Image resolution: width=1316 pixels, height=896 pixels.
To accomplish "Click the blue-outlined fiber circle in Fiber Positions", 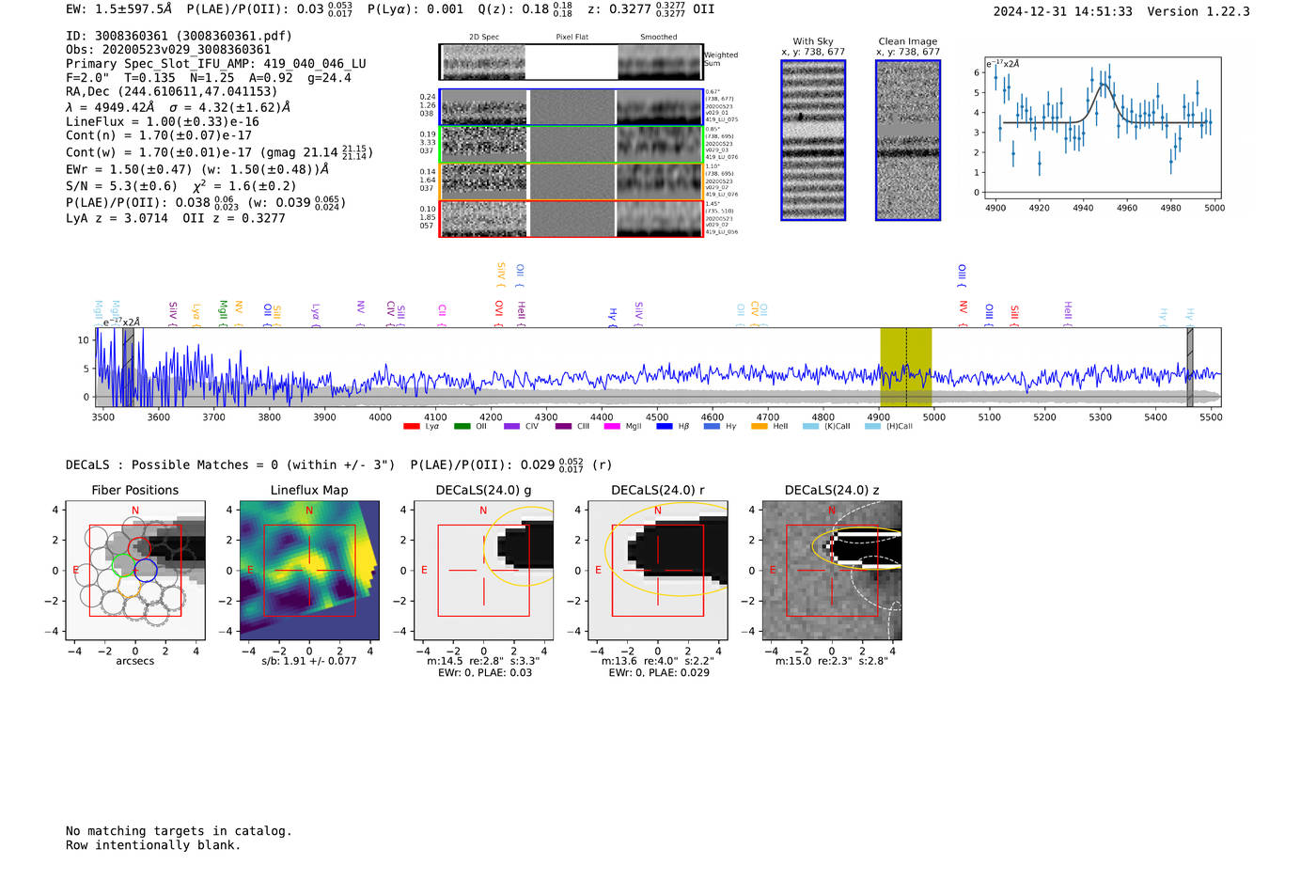I will pos(145,570).
